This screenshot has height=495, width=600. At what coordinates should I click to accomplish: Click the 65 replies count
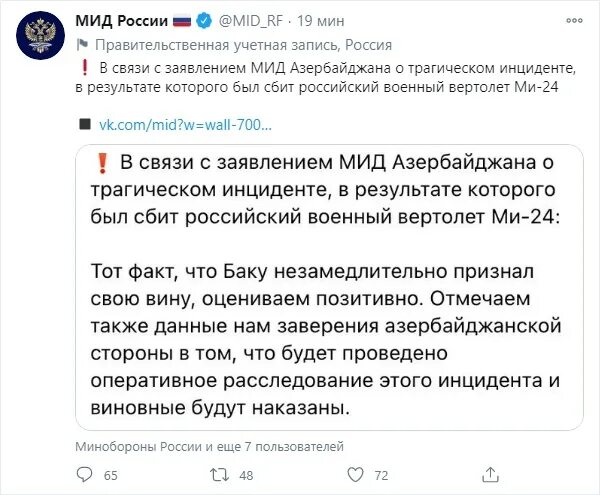tap(111, 475)
